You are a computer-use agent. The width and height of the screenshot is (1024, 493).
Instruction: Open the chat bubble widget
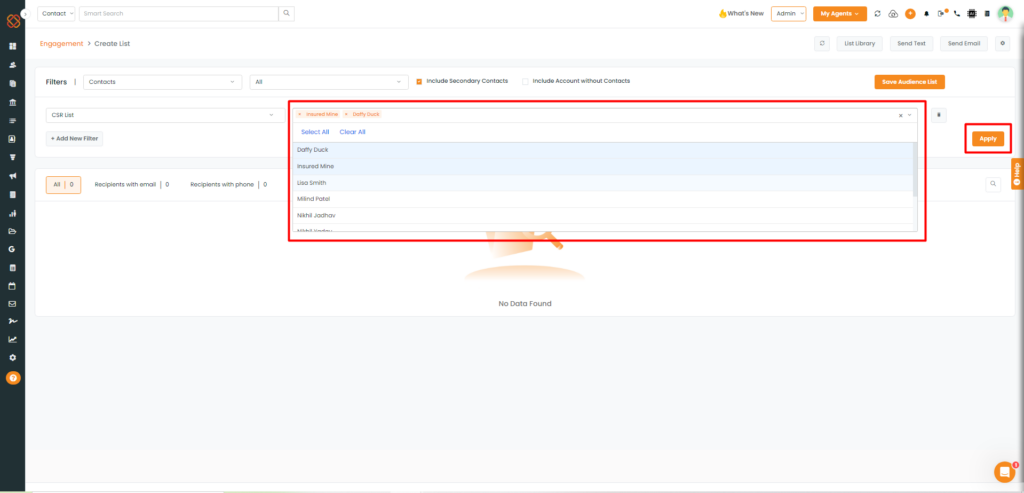[x=1004, y=471]
